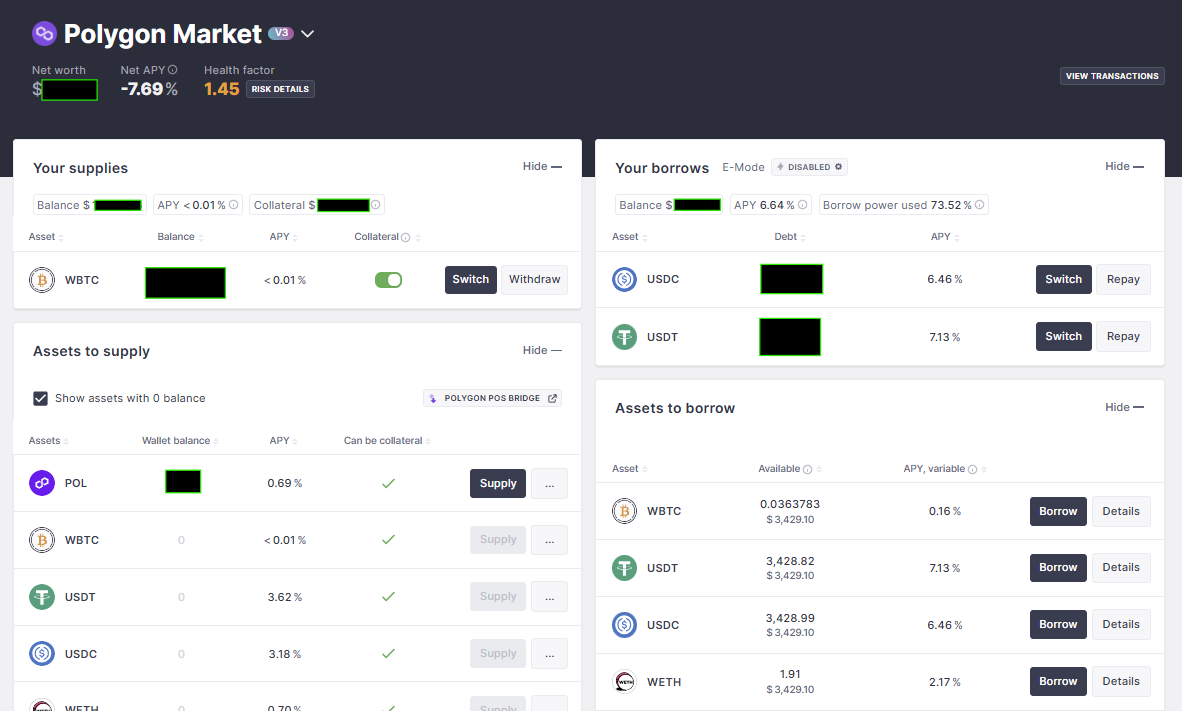The height and width of the screenshot is (711, 1182).
Task: Click the POL token icon in supply list
Action: (42, 483)
